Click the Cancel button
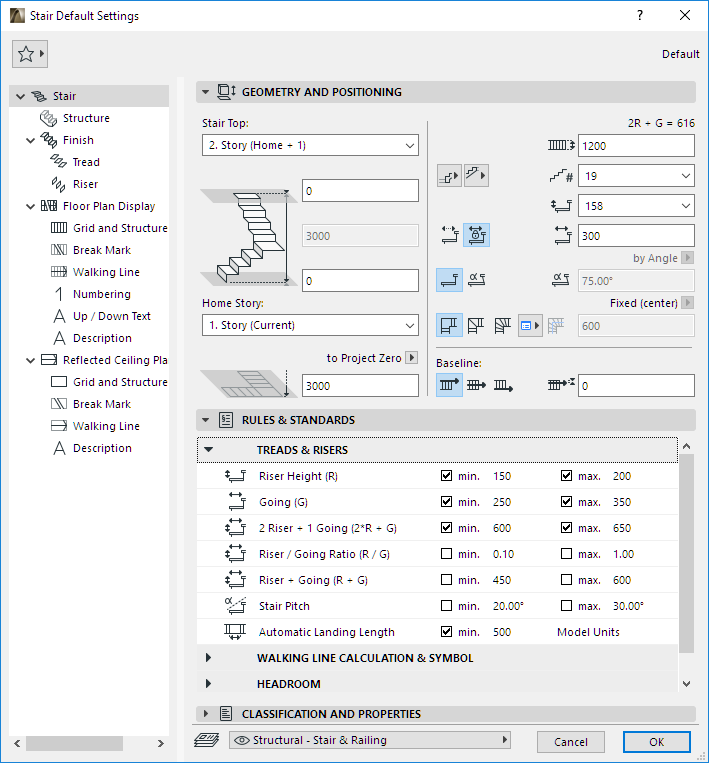 [570, 742]
